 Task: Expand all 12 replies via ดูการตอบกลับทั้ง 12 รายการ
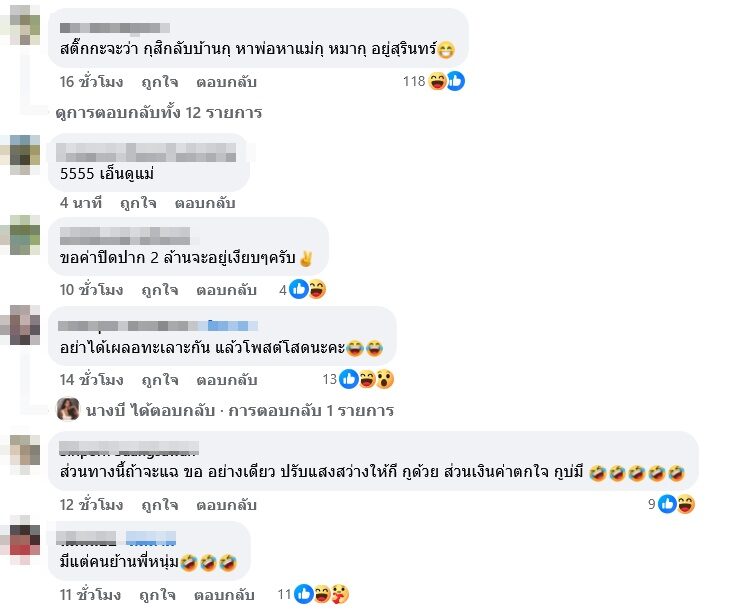pos(159,113)
